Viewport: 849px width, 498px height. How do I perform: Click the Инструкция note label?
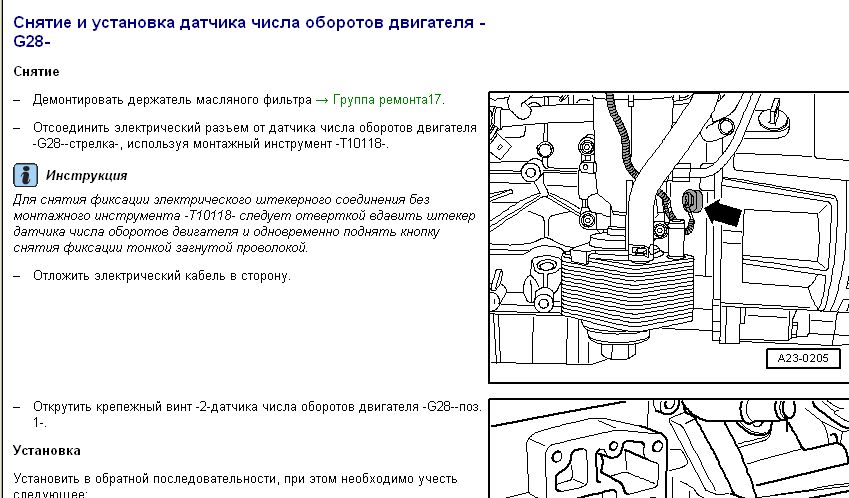(86, 176)
